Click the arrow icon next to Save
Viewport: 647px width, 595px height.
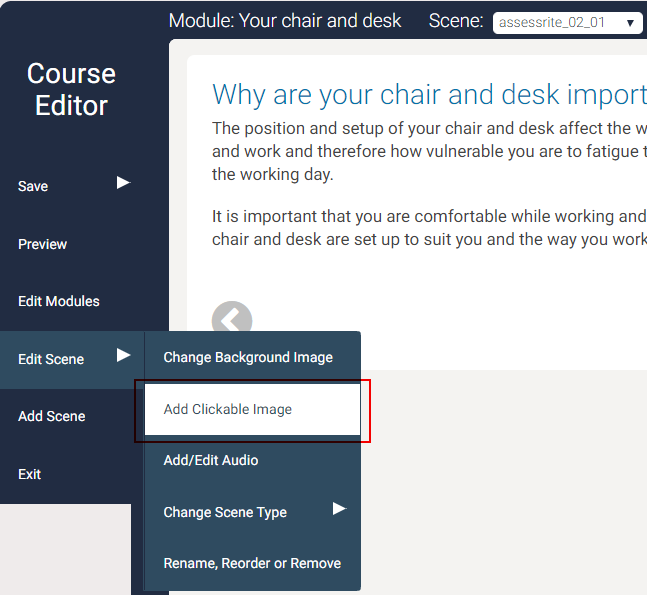123,183
